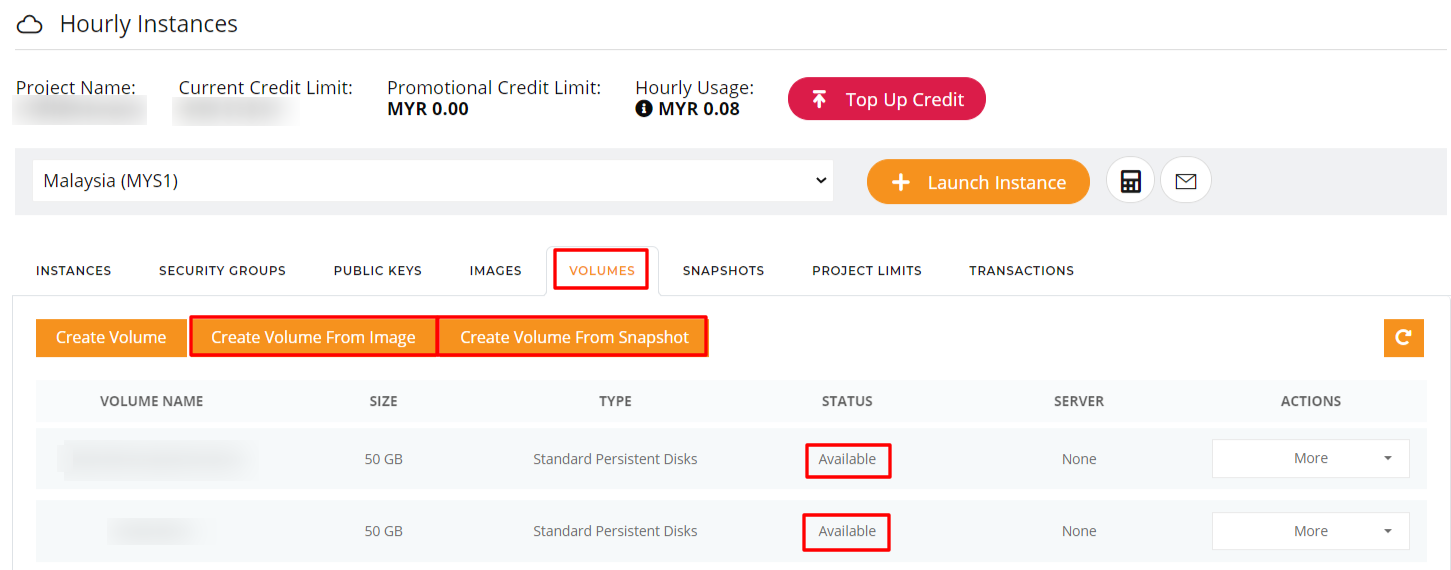Click the envelope mail icon
Screen dimensions: 1451x570
click(1186, 181)
